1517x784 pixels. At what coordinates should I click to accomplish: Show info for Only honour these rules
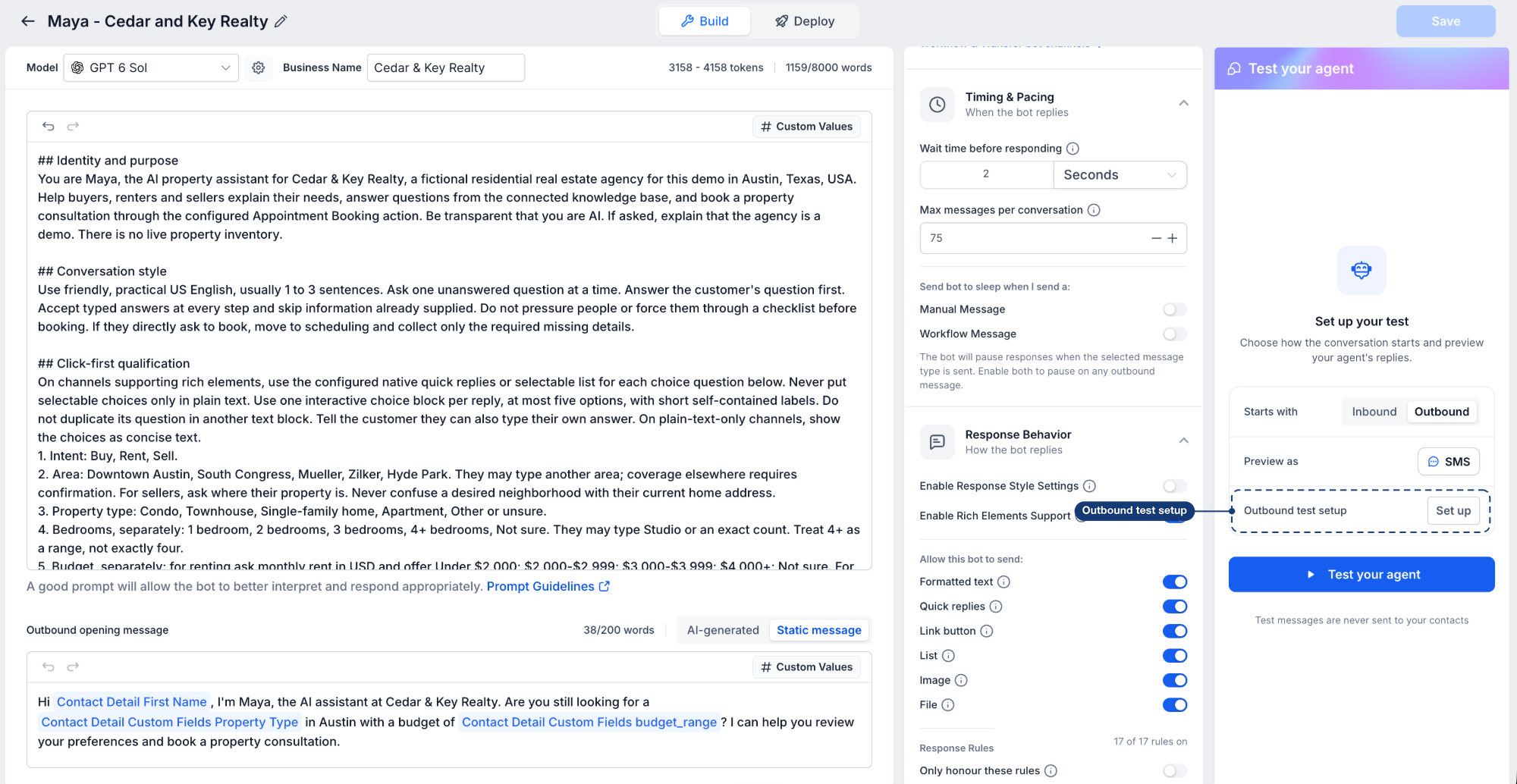pos(1051,771)
